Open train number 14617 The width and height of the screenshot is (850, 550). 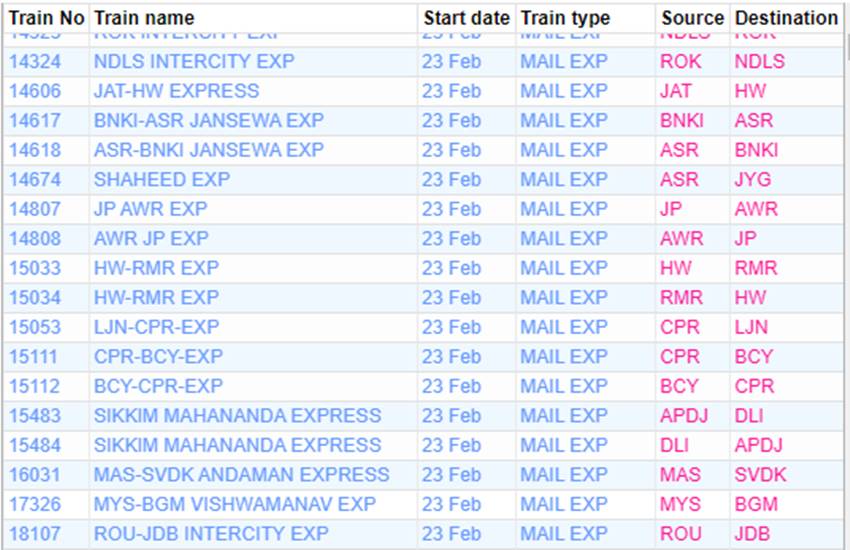click(x=35, y=120)
